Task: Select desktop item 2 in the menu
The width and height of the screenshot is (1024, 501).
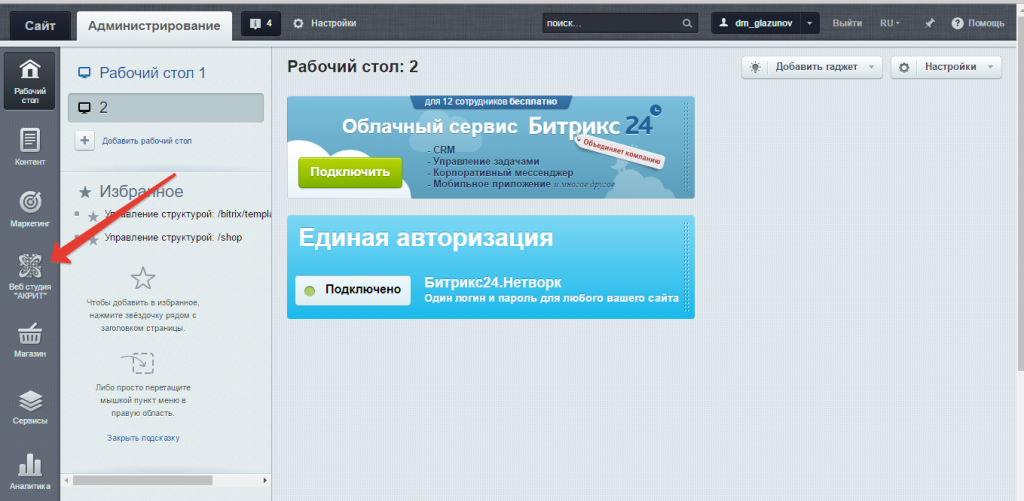Action: (166, 108)
